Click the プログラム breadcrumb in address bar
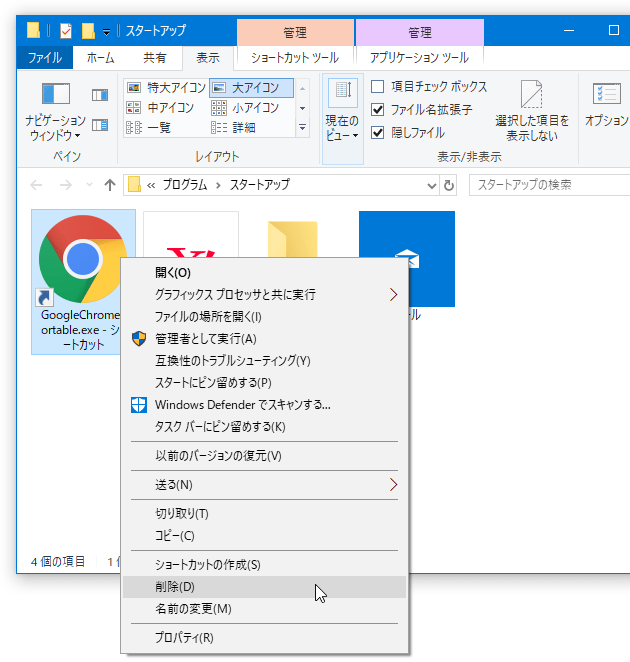 click(x=185, y=185)
